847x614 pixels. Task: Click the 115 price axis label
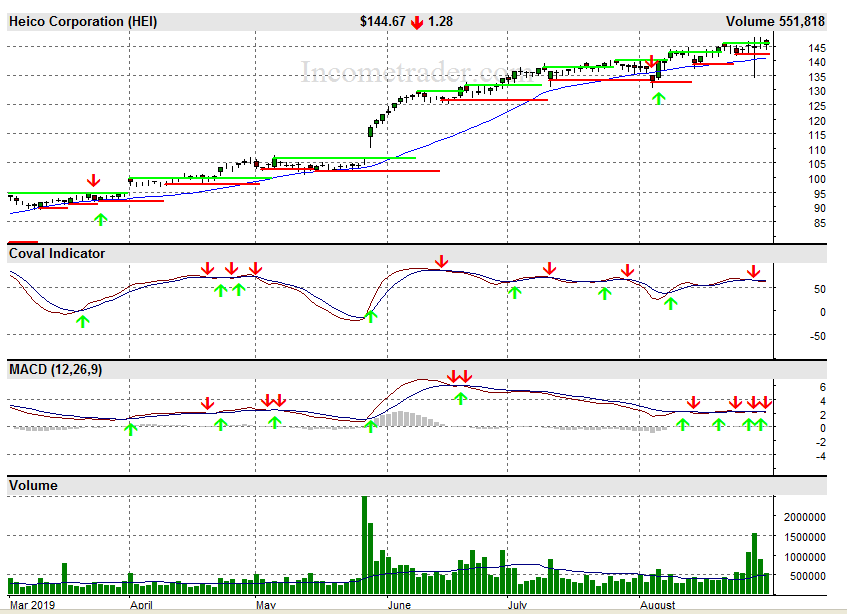817,136
